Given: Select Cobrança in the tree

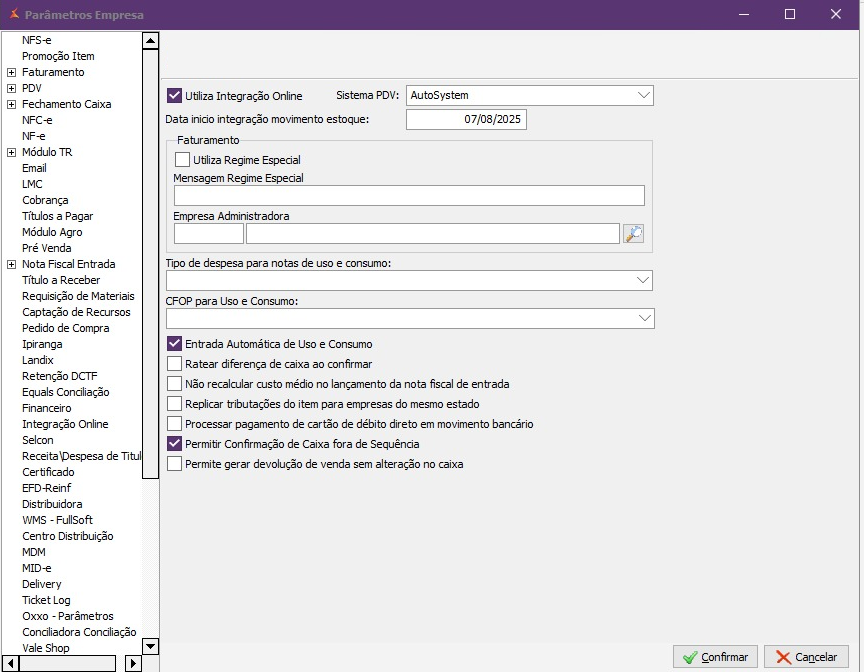Looking at the screenshot, I should pyautogui.click(x=45, y=200).
